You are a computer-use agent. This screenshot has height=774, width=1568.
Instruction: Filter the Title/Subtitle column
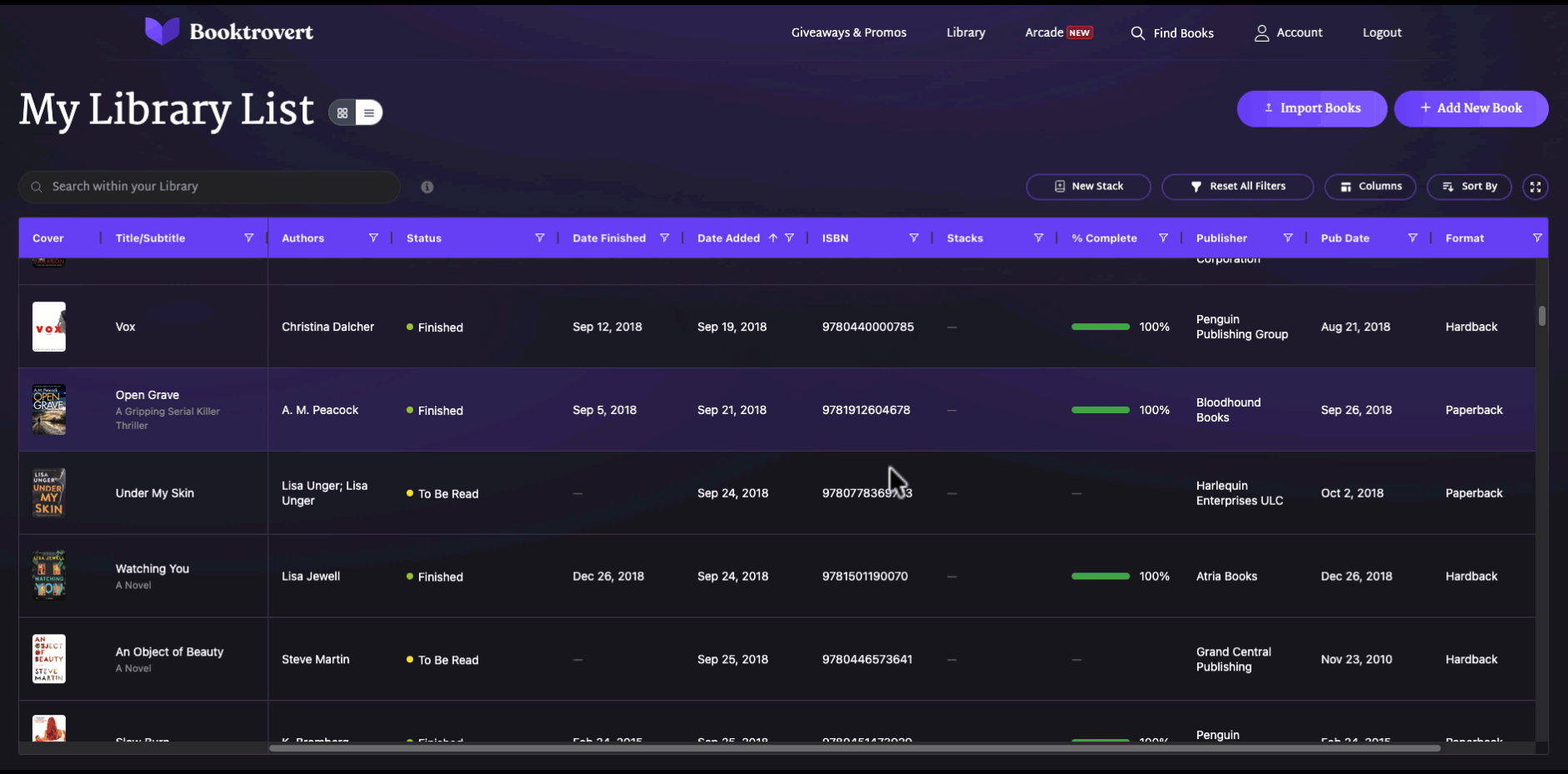248,238
